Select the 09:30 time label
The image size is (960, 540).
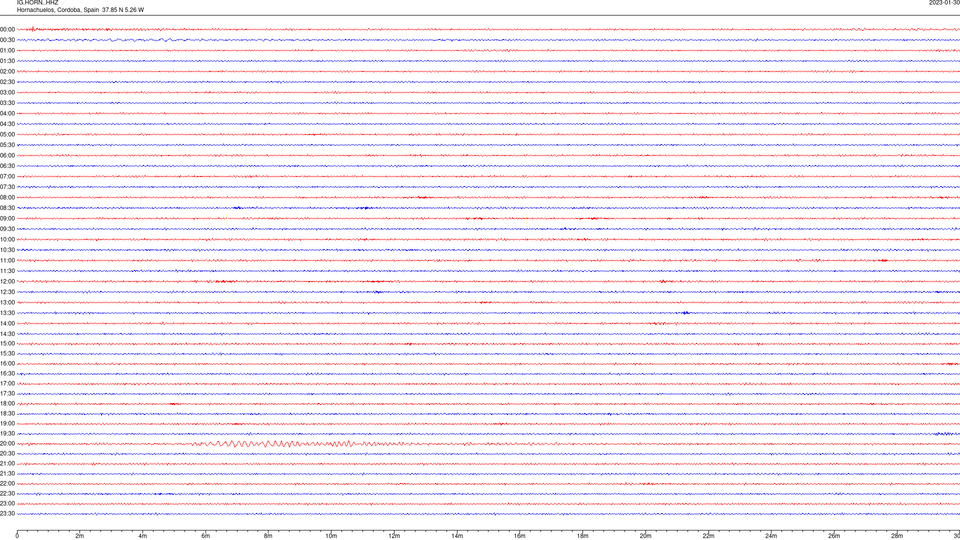coord(7,229)
